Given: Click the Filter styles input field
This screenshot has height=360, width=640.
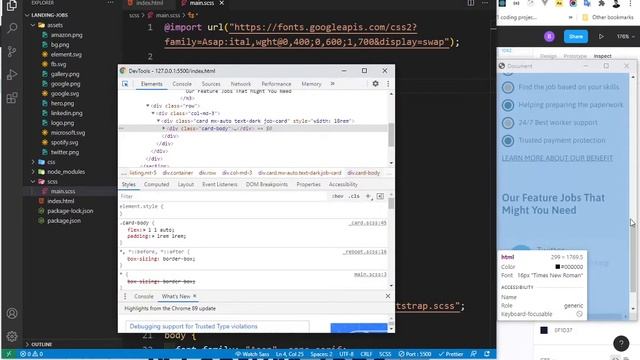Looking at the screenshot, I should click(x=224, y=196).
